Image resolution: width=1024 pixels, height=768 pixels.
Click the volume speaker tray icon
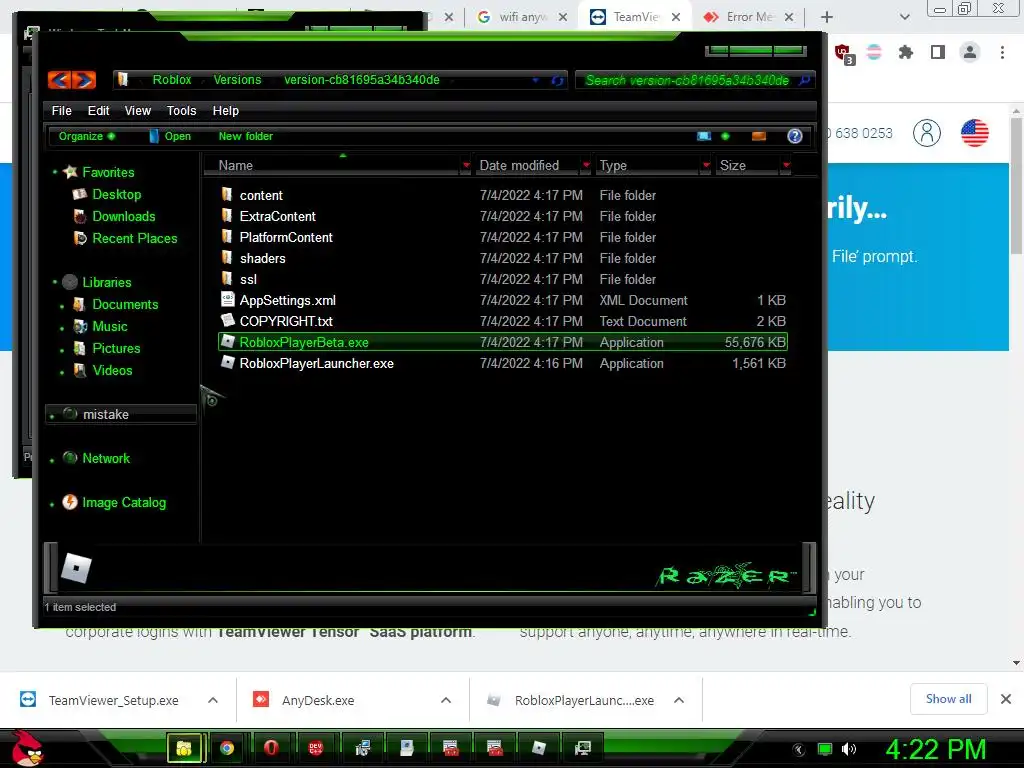[849, 749]
